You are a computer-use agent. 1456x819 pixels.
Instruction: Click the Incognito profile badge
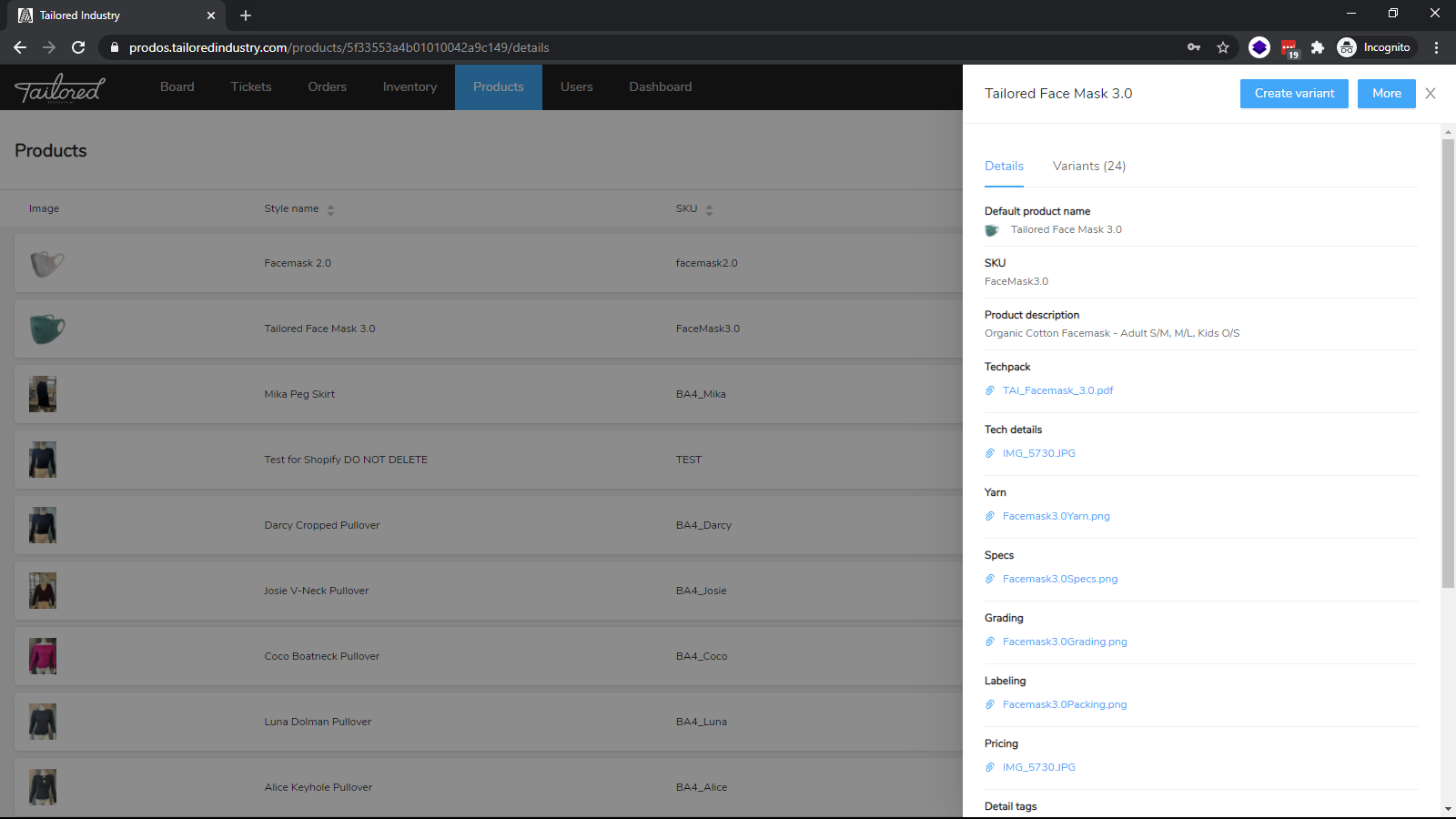click(1375, 47)
